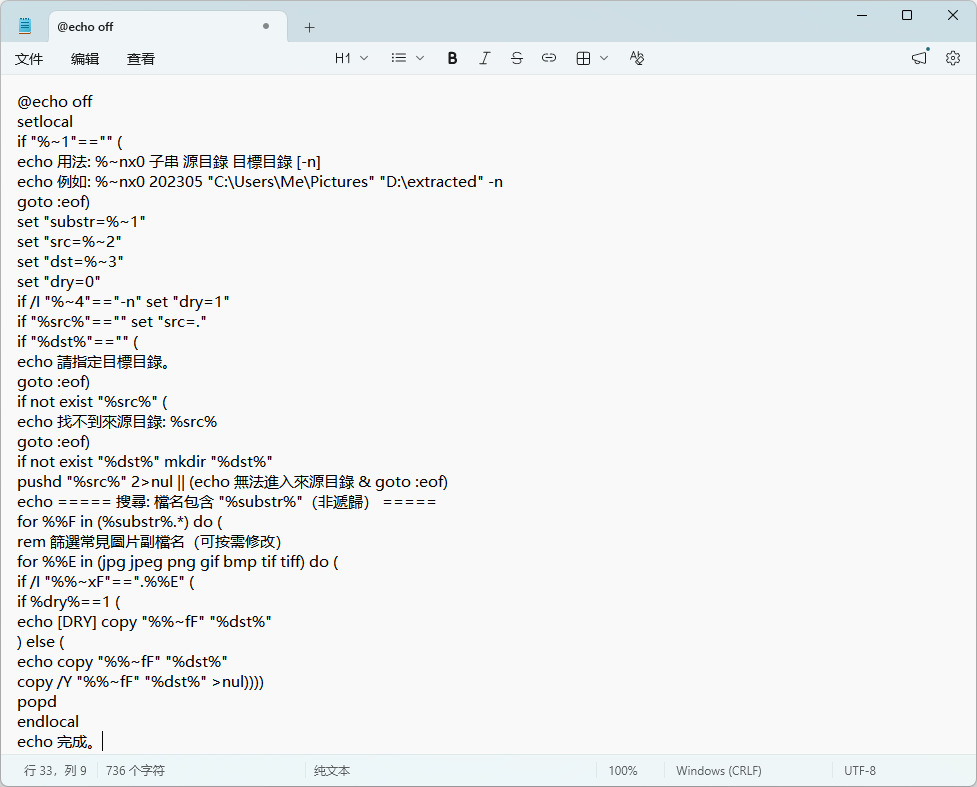Click the ') else (' line
Image resolution: width=977 pixels, height=787 pixels.
[x=41, y=642]
